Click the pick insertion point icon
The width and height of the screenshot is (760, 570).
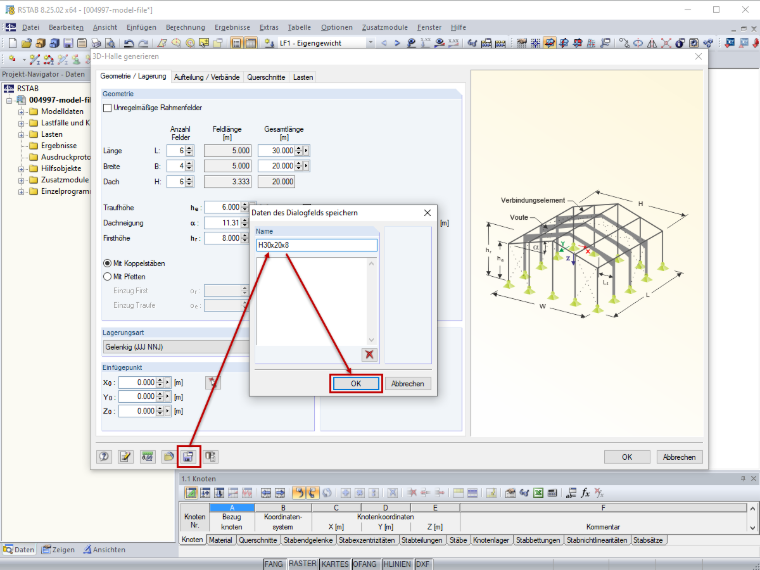(x=212, y=382)
